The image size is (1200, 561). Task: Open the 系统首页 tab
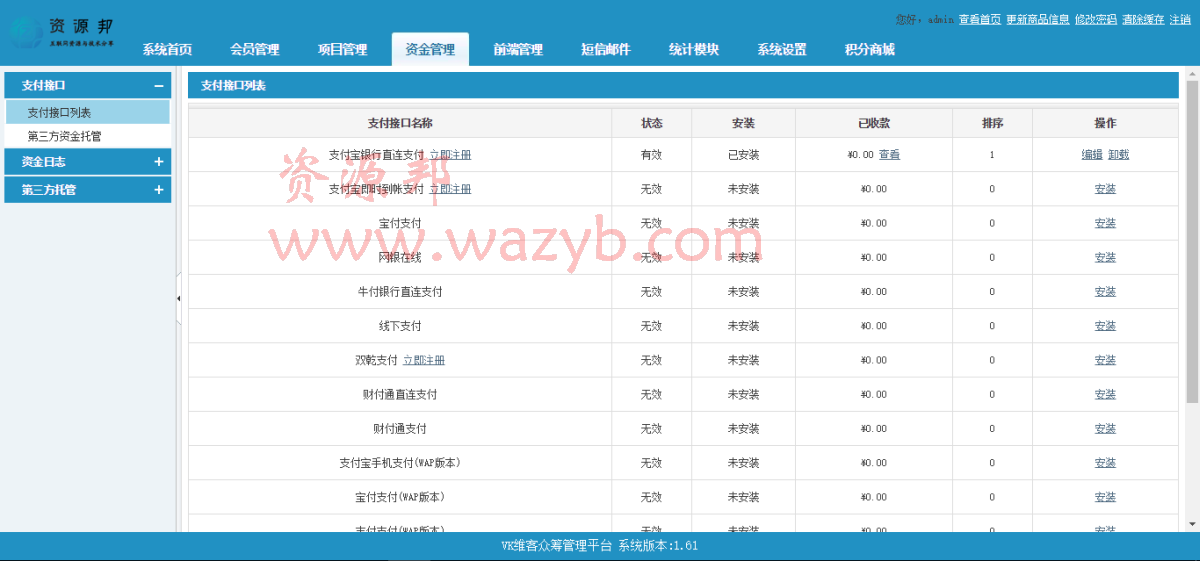click(x=167, y=50)
